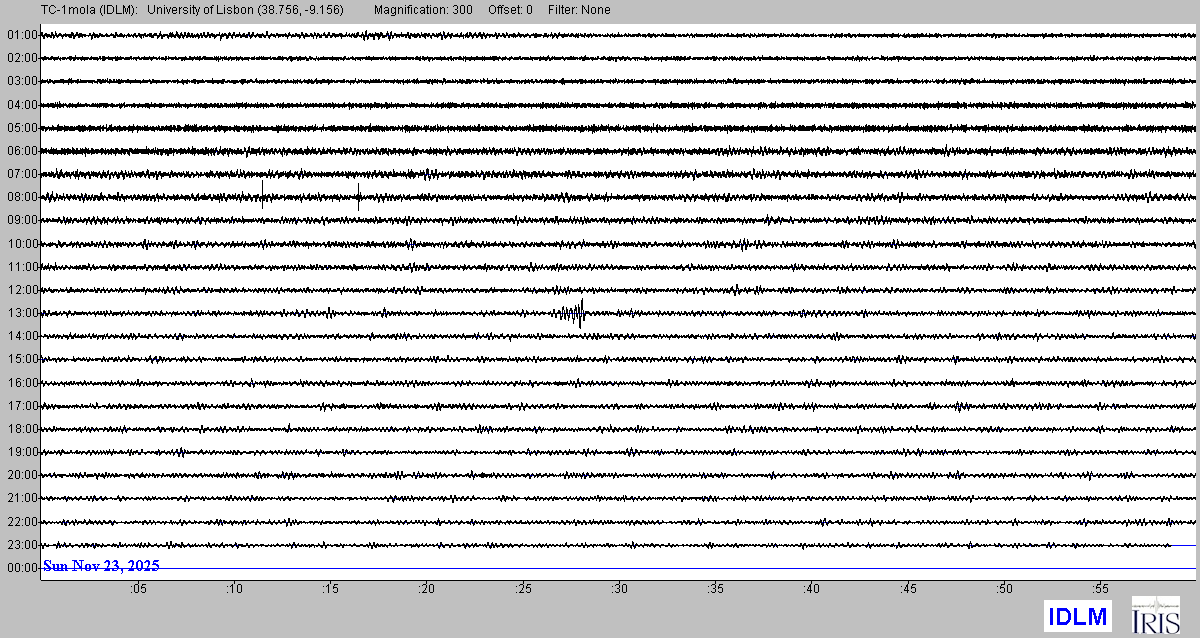Screen dimensions: 1200x638
Task: Click the :55 minute axis label
Action: coord(1100,589)
